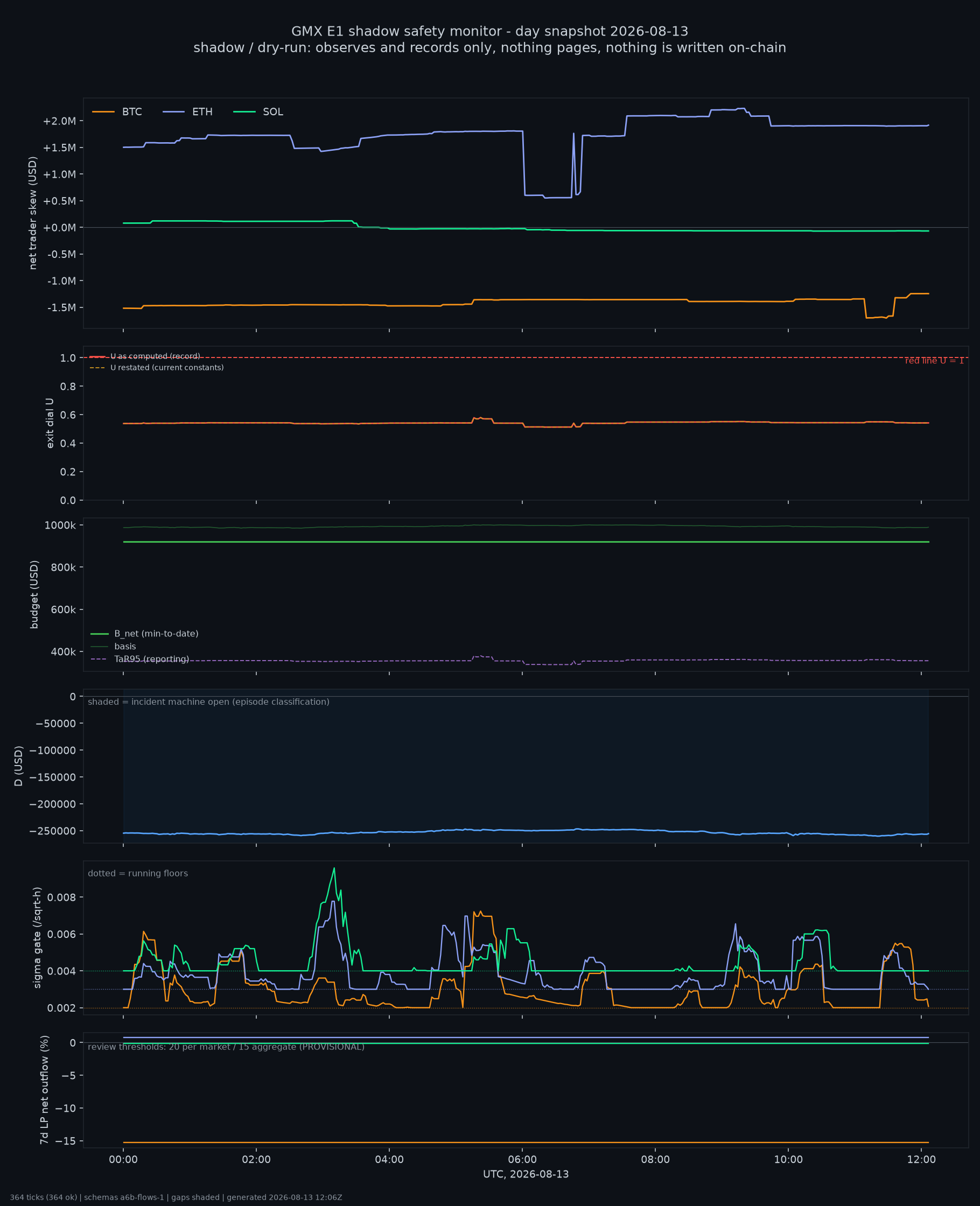Select the '7d LP net outflow (%)' axis label
The height and width of the screenshot is (1206, 980).
tap(44, 1090)
